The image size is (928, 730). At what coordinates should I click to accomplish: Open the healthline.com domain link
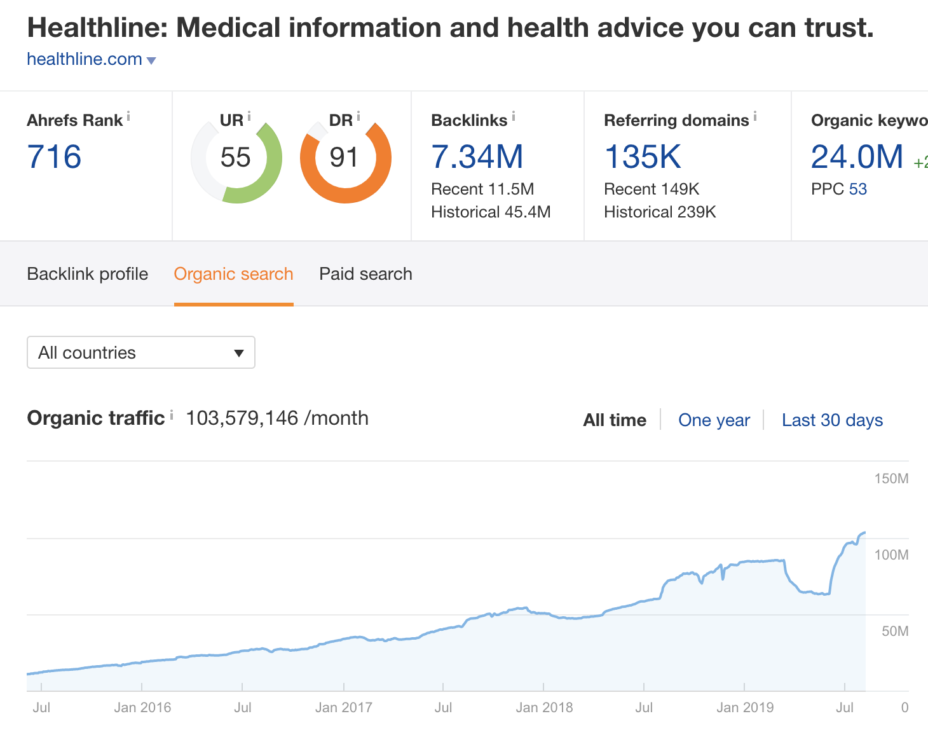coord(84,59)
